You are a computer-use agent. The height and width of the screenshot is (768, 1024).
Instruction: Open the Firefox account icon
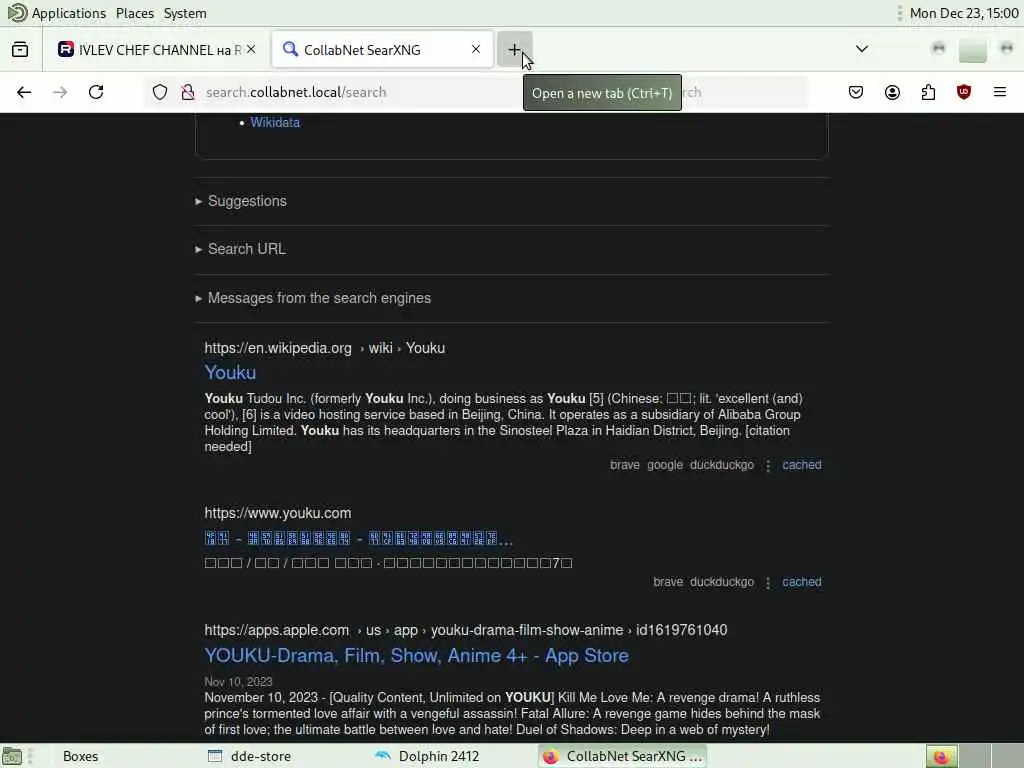[892, 92]
